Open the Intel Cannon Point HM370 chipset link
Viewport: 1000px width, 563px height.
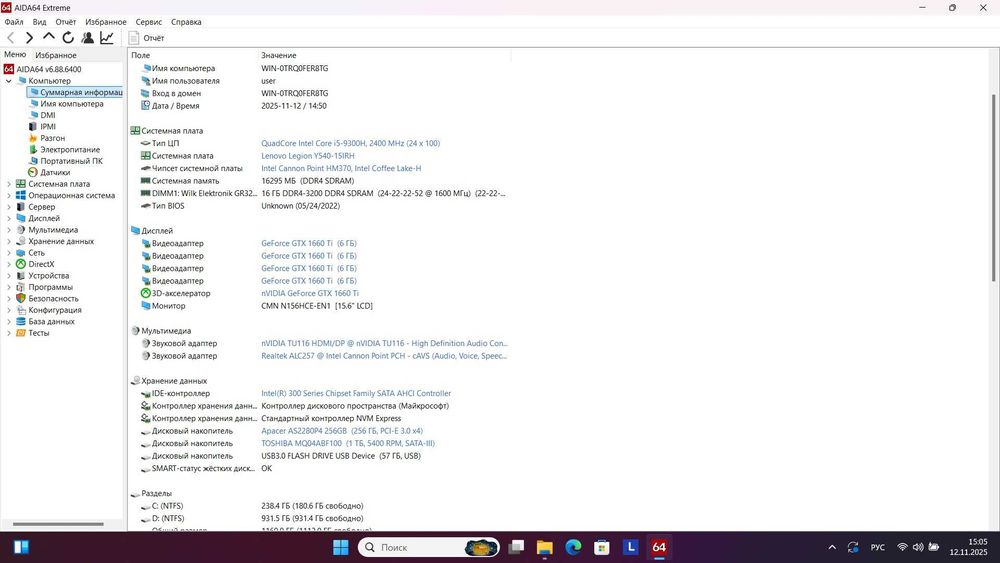(341, 168)
